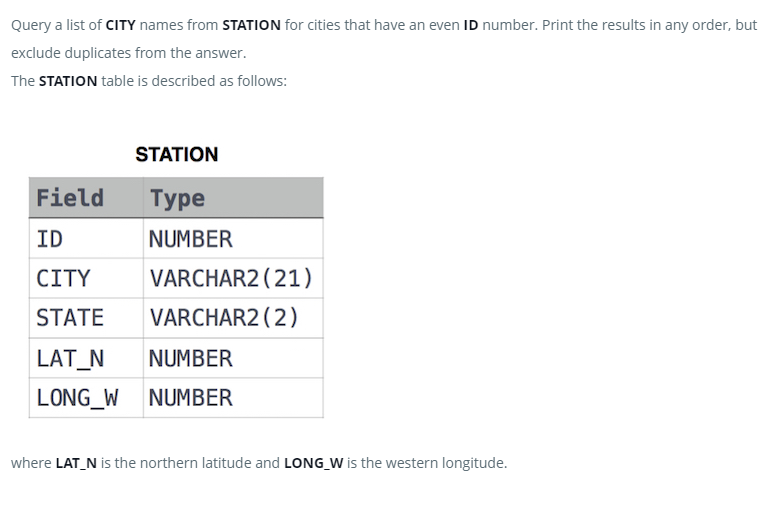This screenshot has width=771, height=507.
Task: Select the CITY field cell
Action: pyautogui.click(x=86, y=278)
